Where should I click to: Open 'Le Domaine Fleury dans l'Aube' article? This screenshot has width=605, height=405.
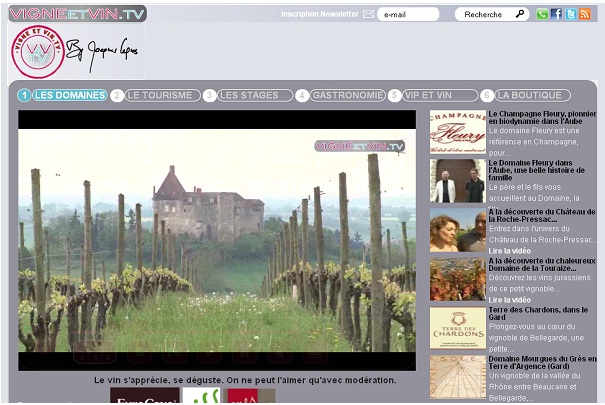(x=536, y=170)
